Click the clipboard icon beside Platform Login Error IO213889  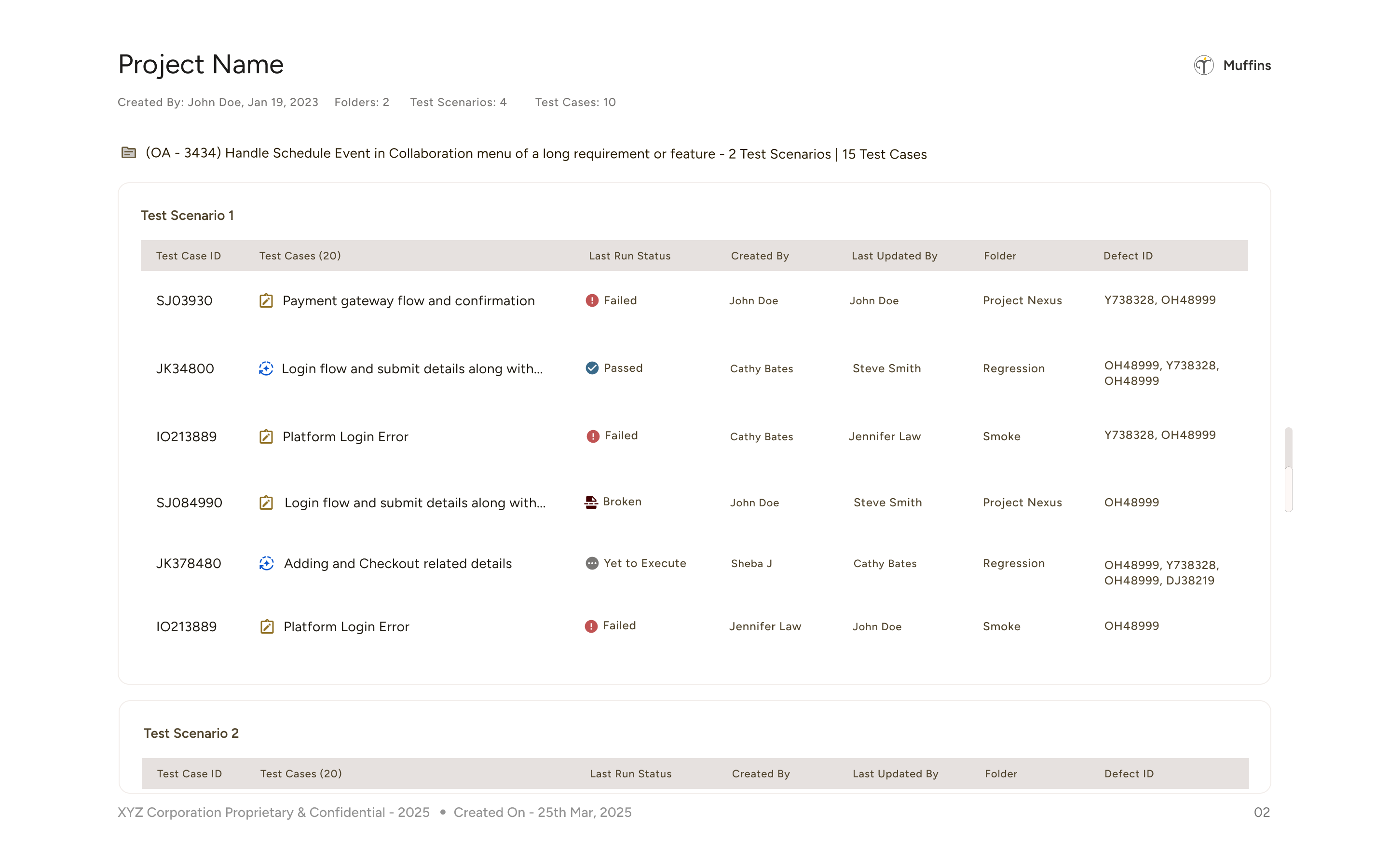(266, 436)
